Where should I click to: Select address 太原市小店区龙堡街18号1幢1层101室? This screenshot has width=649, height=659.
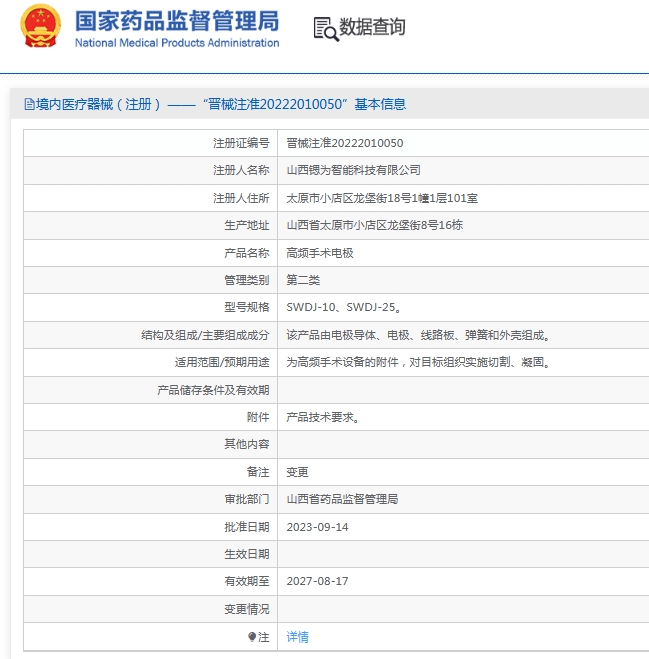point(382,198)
